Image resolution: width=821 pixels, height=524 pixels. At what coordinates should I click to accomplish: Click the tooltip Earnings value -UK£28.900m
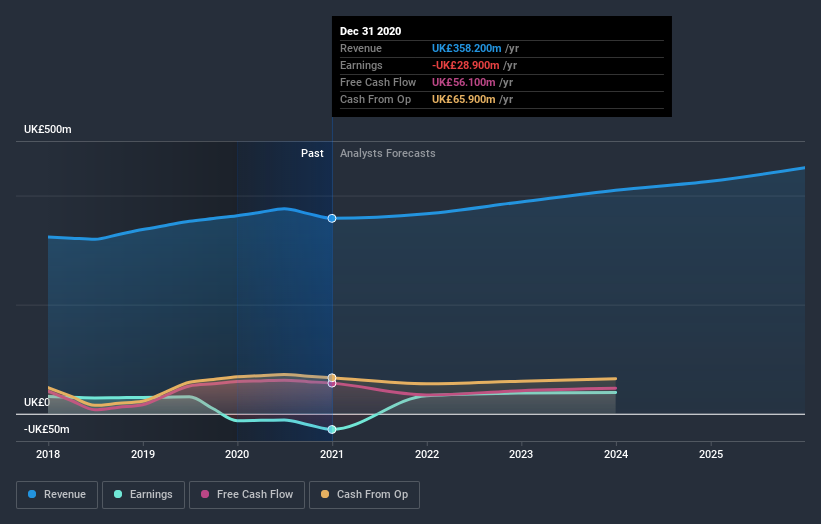465,65
